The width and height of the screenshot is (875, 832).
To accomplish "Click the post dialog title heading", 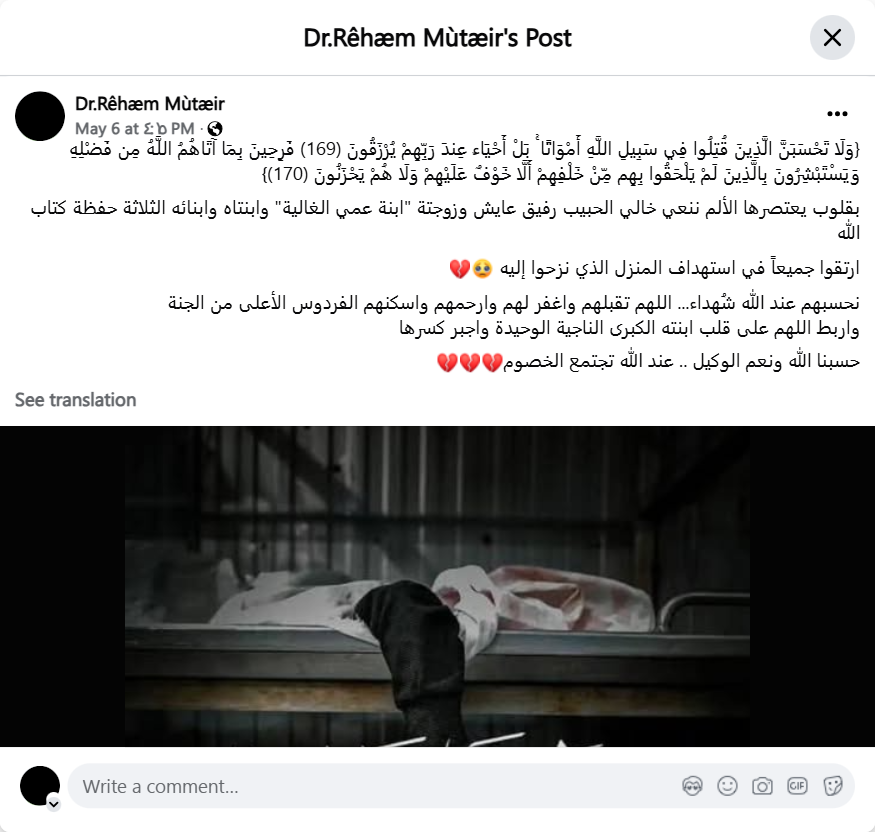I will tap(438, 38).
